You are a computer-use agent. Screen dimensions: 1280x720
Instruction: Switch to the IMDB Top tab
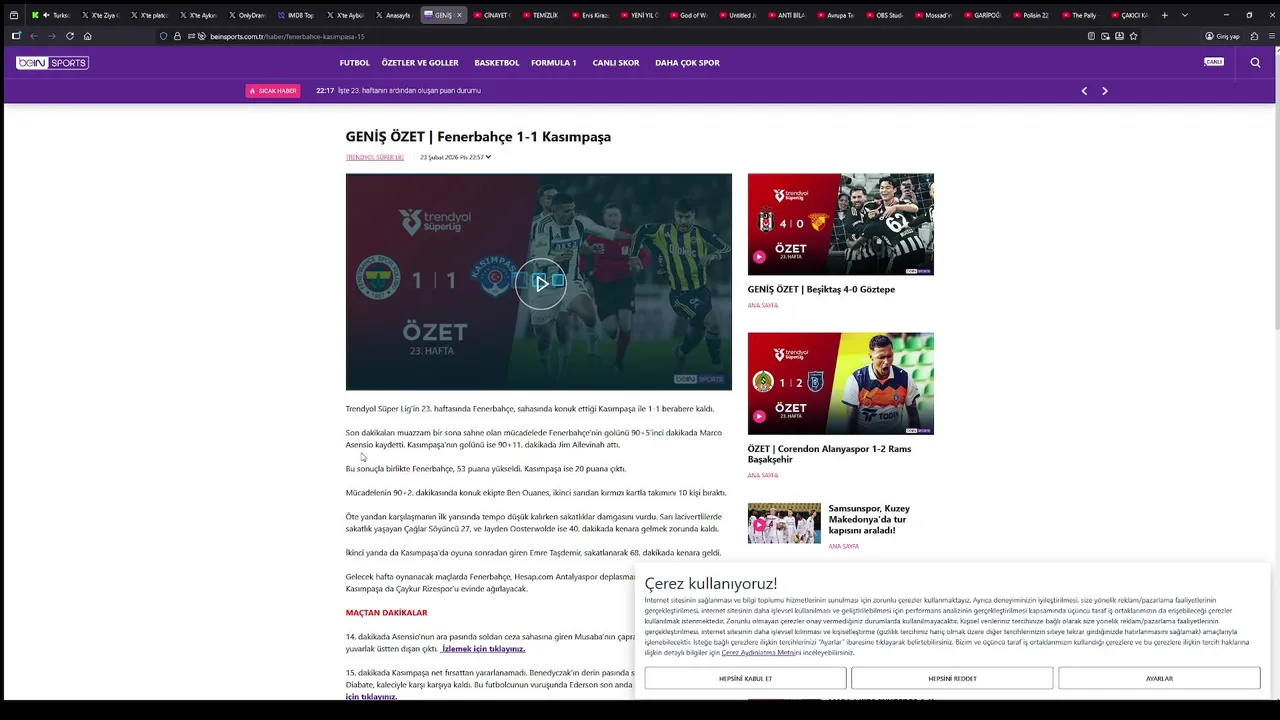(295, 15)
